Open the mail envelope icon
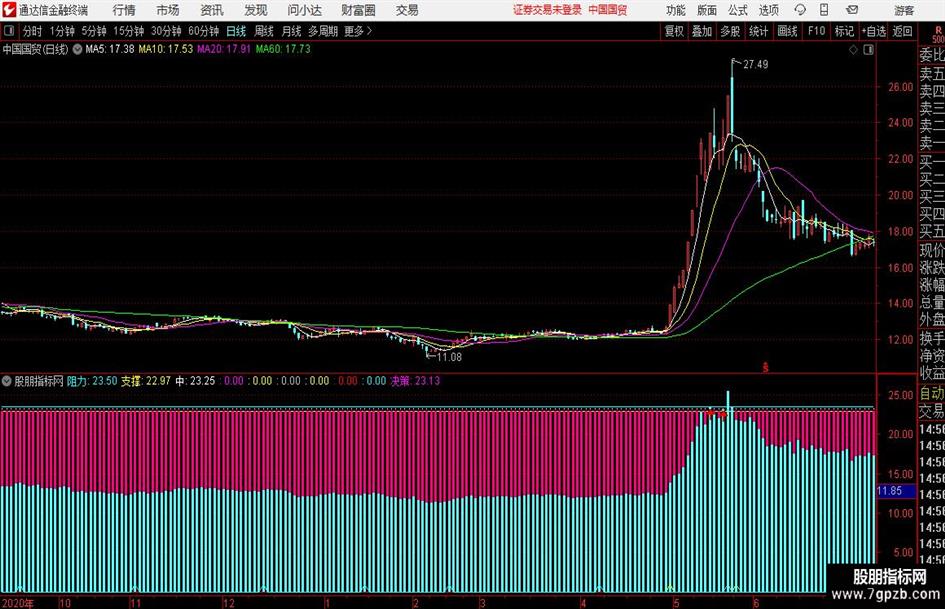The height and width of the screenshot is (609, 945). [x=852, y=10]
